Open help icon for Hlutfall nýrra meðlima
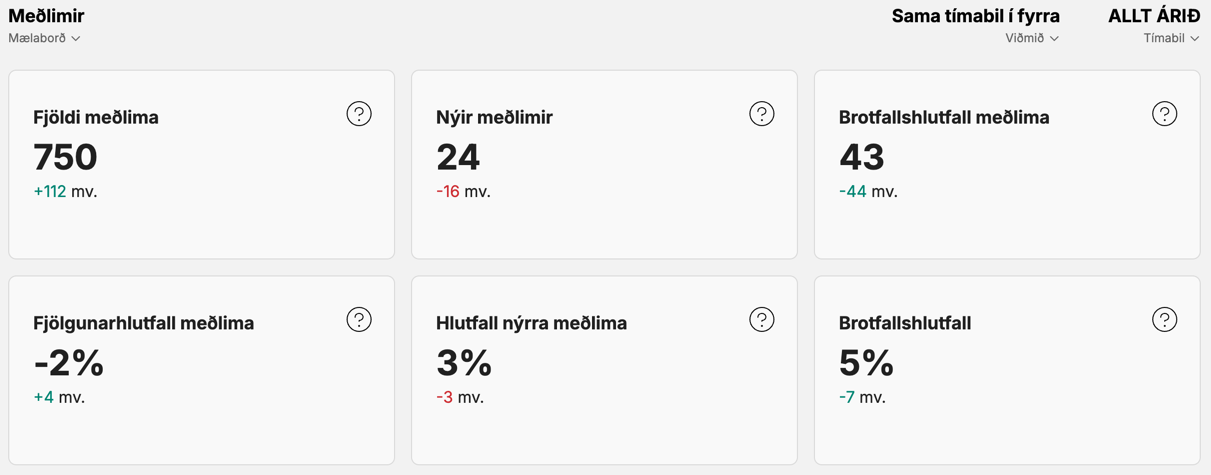Image resolution: width=1211 pixels, height=475 pixels. click(x=762, y=320)
